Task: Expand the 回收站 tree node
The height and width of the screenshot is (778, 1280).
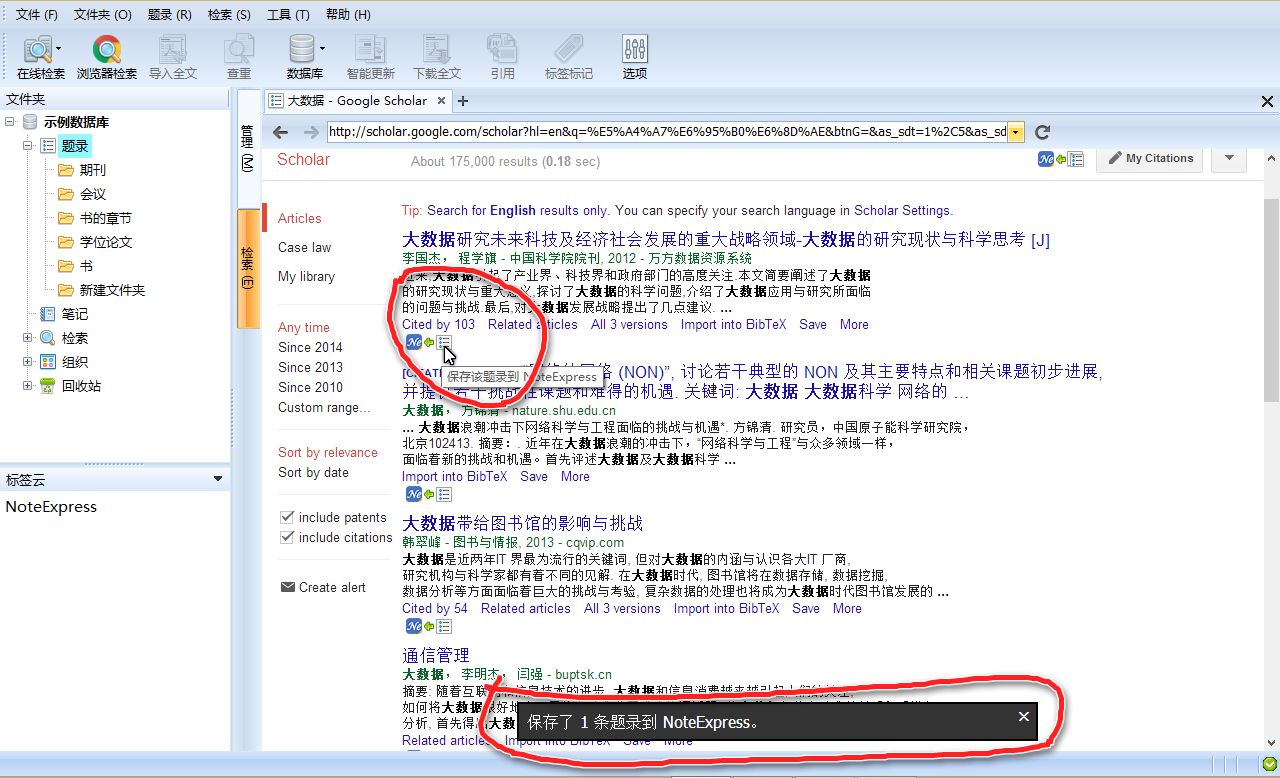Action: tap(28, 386)
